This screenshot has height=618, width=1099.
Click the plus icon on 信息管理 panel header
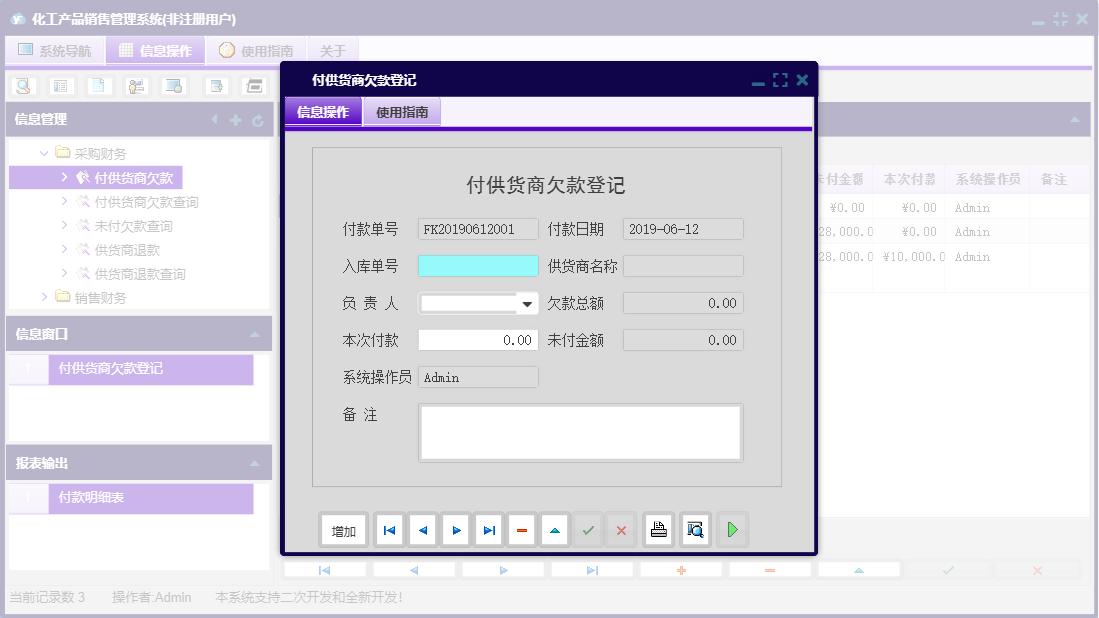click(x=235, y=120)
